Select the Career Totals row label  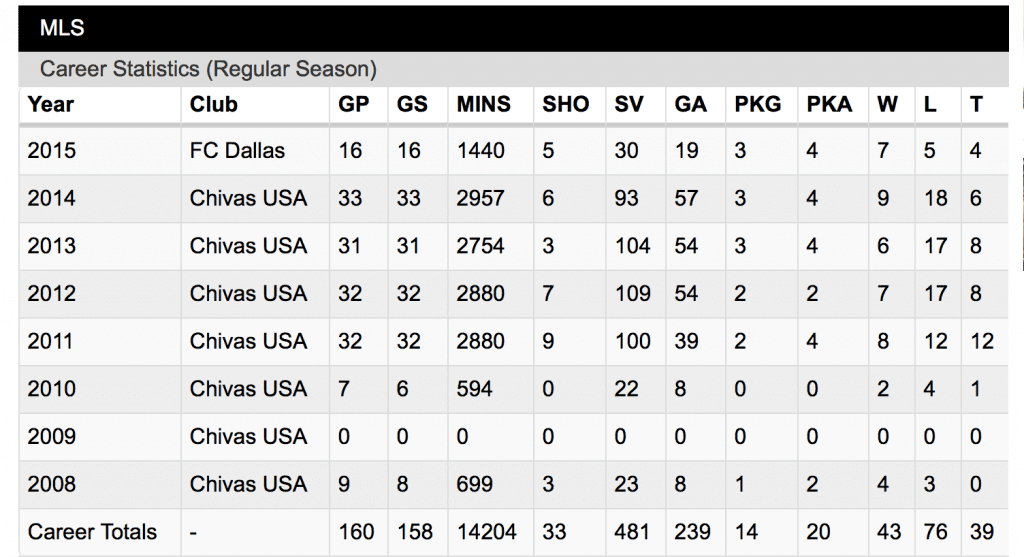92,532
